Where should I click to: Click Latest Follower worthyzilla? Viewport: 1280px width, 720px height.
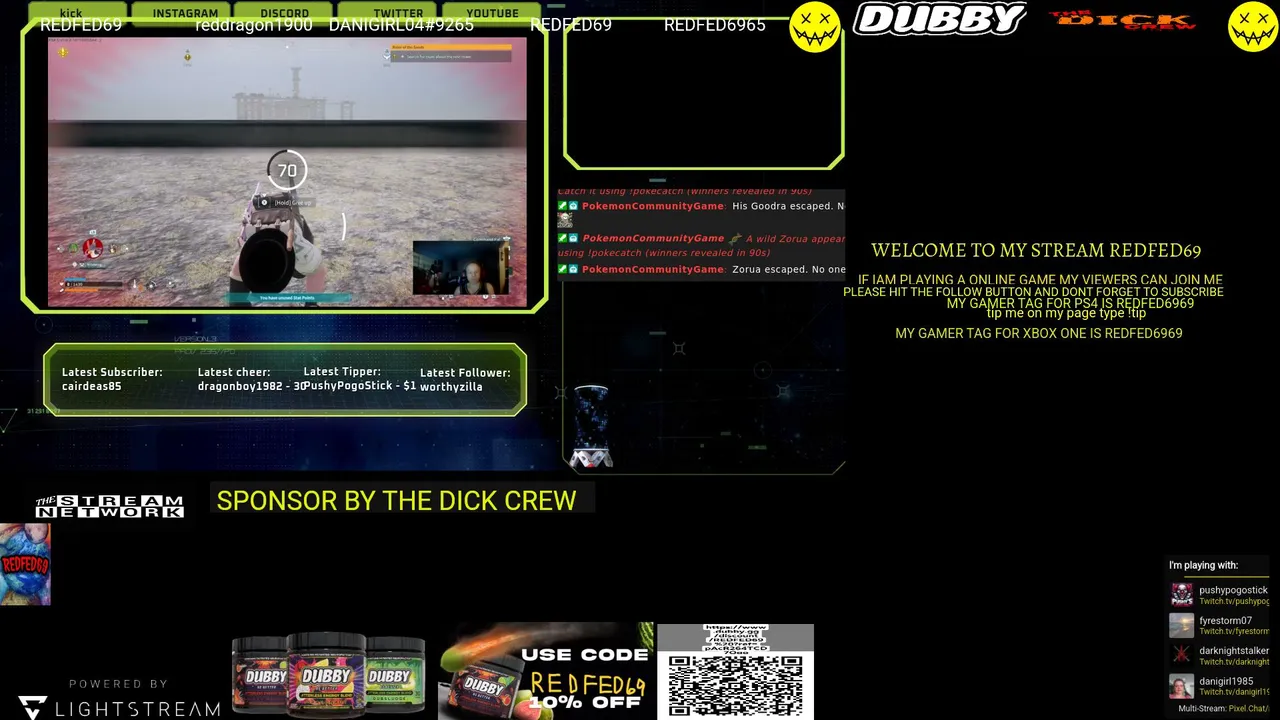click(465, 380)
